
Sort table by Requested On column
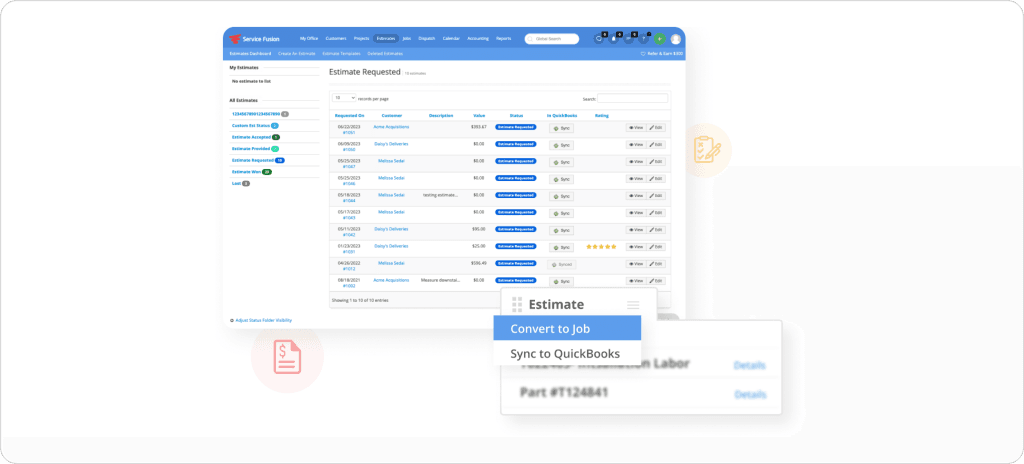coord(349,116)
